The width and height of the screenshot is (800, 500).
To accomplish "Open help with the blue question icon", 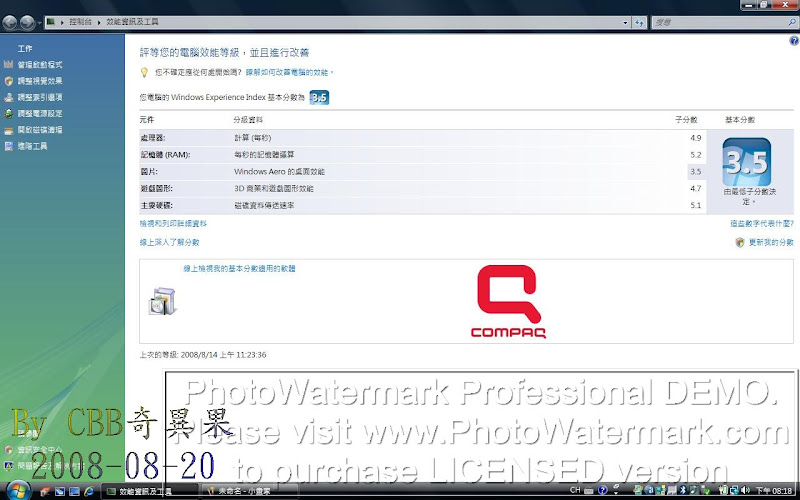I will pos(793,41).
